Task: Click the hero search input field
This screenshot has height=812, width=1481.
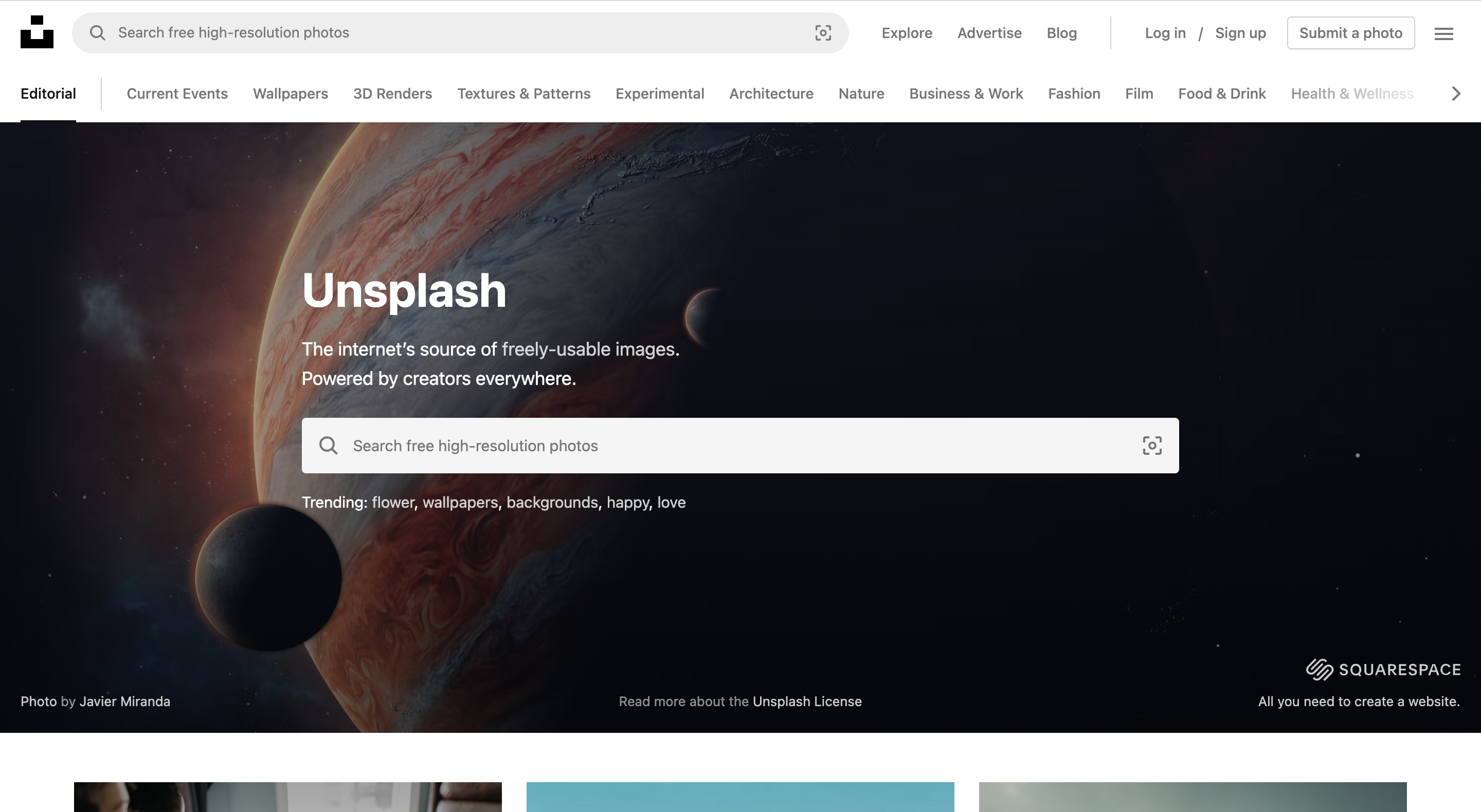Action: [x=740, y=445]
